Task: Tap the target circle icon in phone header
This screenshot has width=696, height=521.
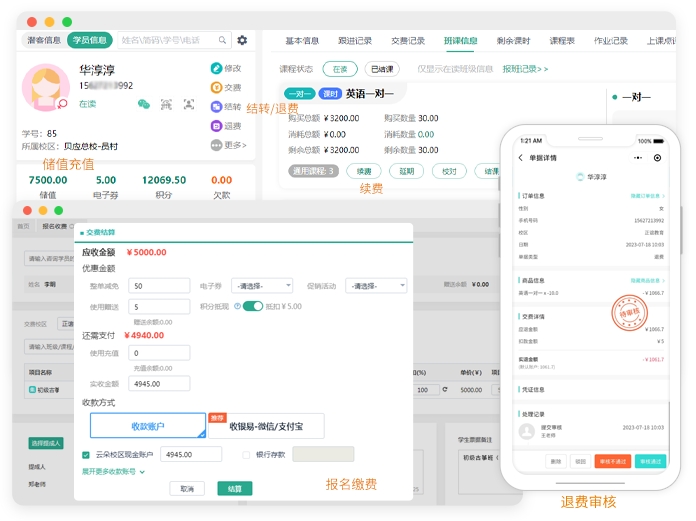Action: click(x=657, y=158)
